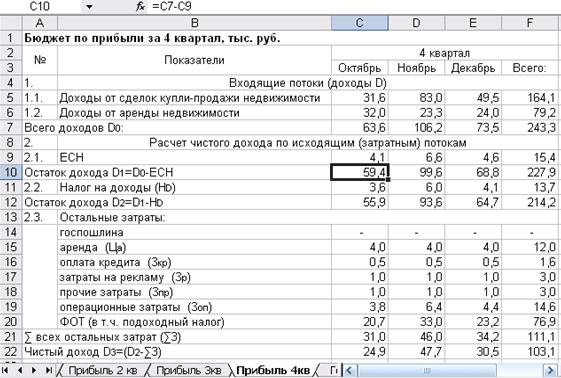This screenshot has height=378, width=561.
Task: Click the horizontal scrollbar thumb
Action: 426,370
